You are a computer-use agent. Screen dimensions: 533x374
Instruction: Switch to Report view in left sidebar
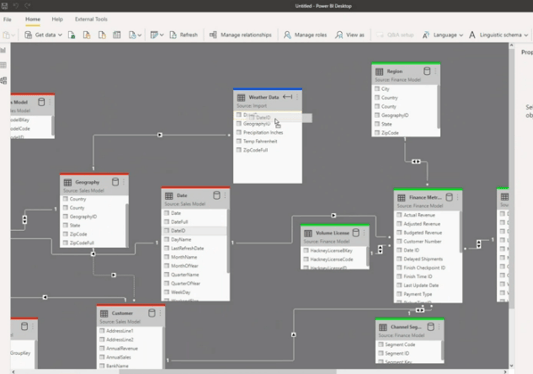tap(4, 50)
